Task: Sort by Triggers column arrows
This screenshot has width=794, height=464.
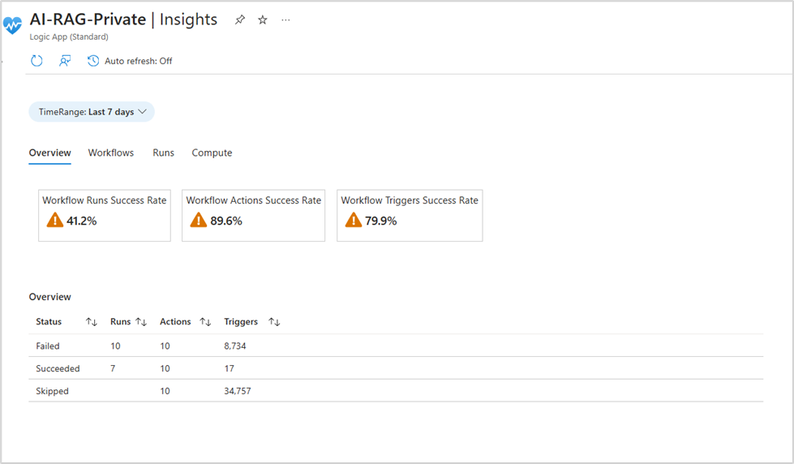Action: point(274,322)
